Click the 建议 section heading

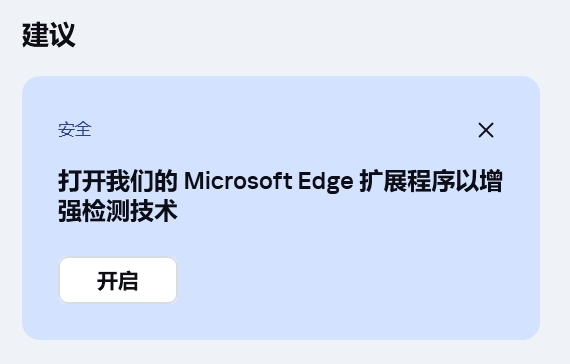[x=49, y=35]
